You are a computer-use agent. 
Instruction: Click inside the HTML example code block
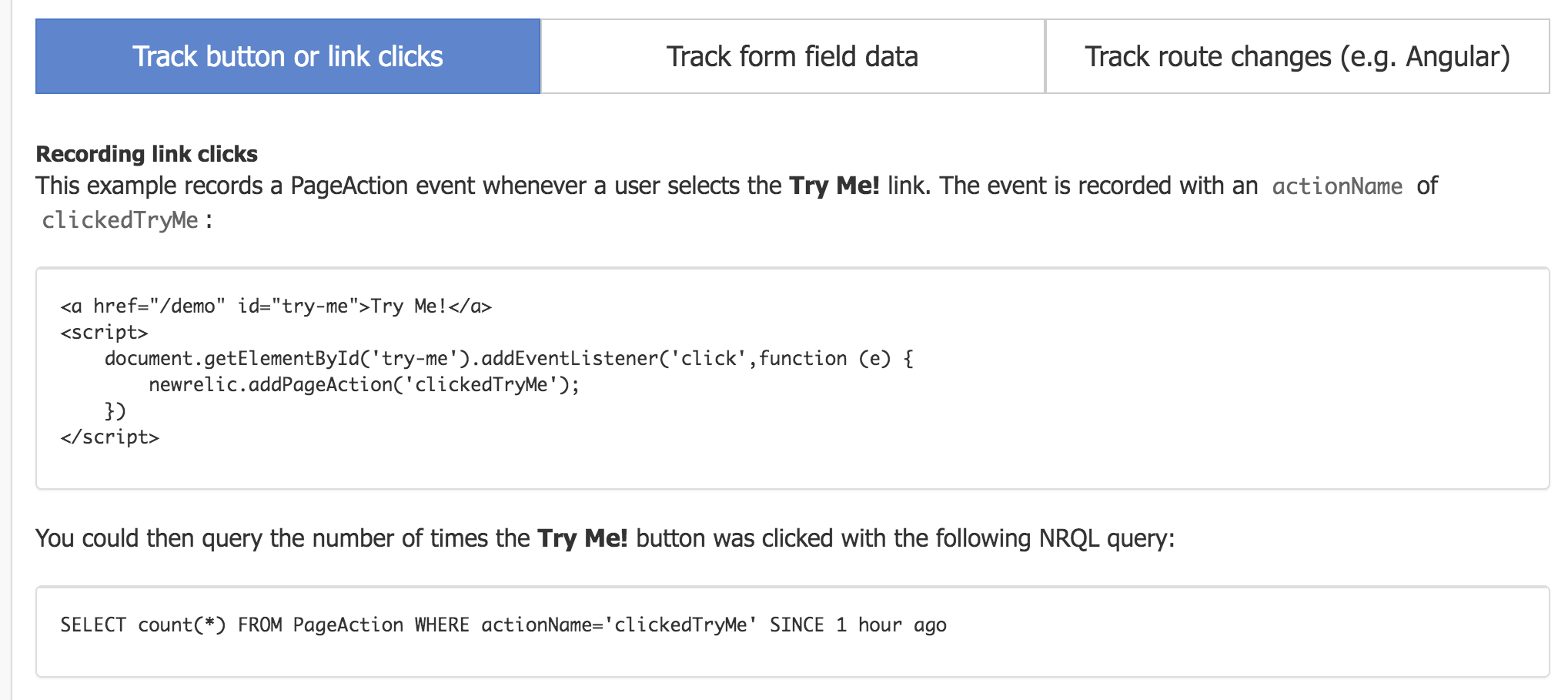pos(792,378)
